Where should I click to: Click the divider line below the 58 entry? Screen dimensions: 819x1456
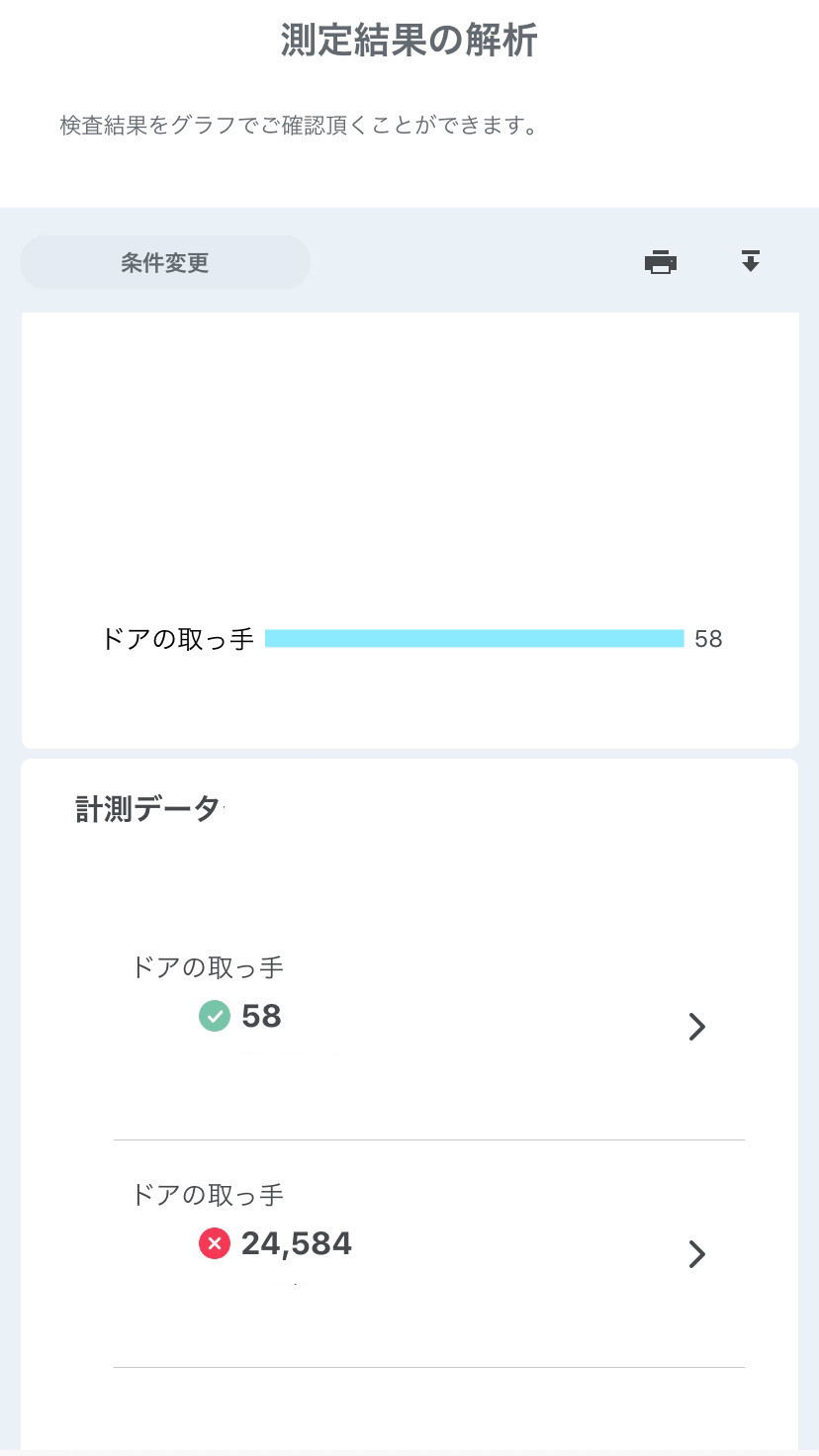point(429,1139)
